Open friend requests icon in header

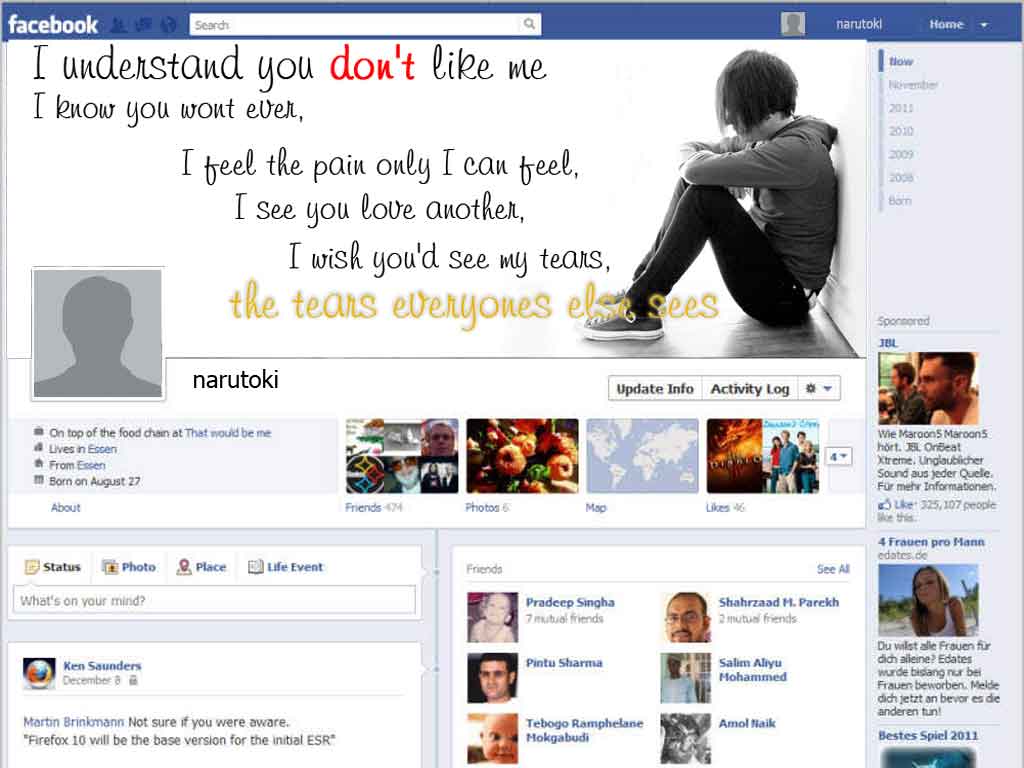point(118,25)
